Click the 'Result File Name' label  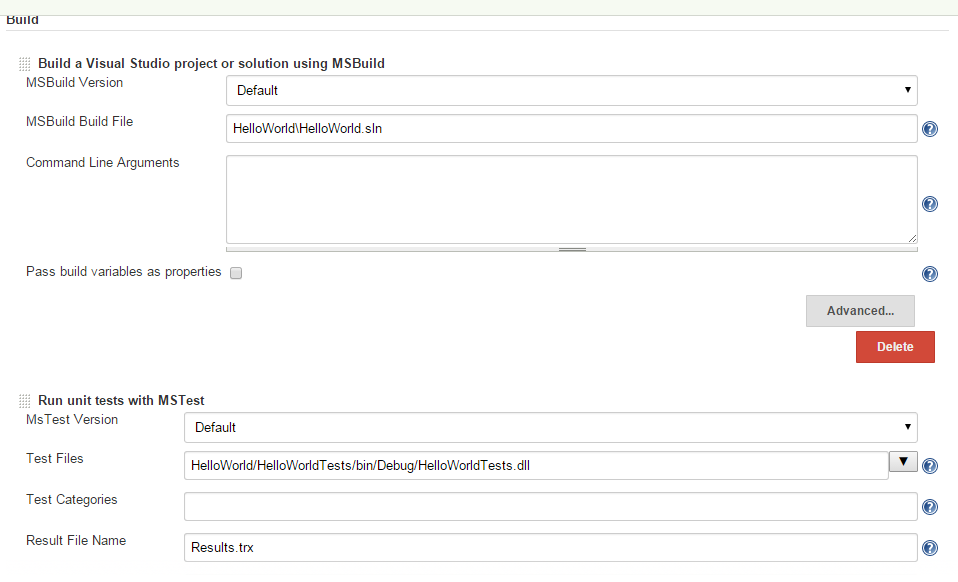[x=76, y=540]
